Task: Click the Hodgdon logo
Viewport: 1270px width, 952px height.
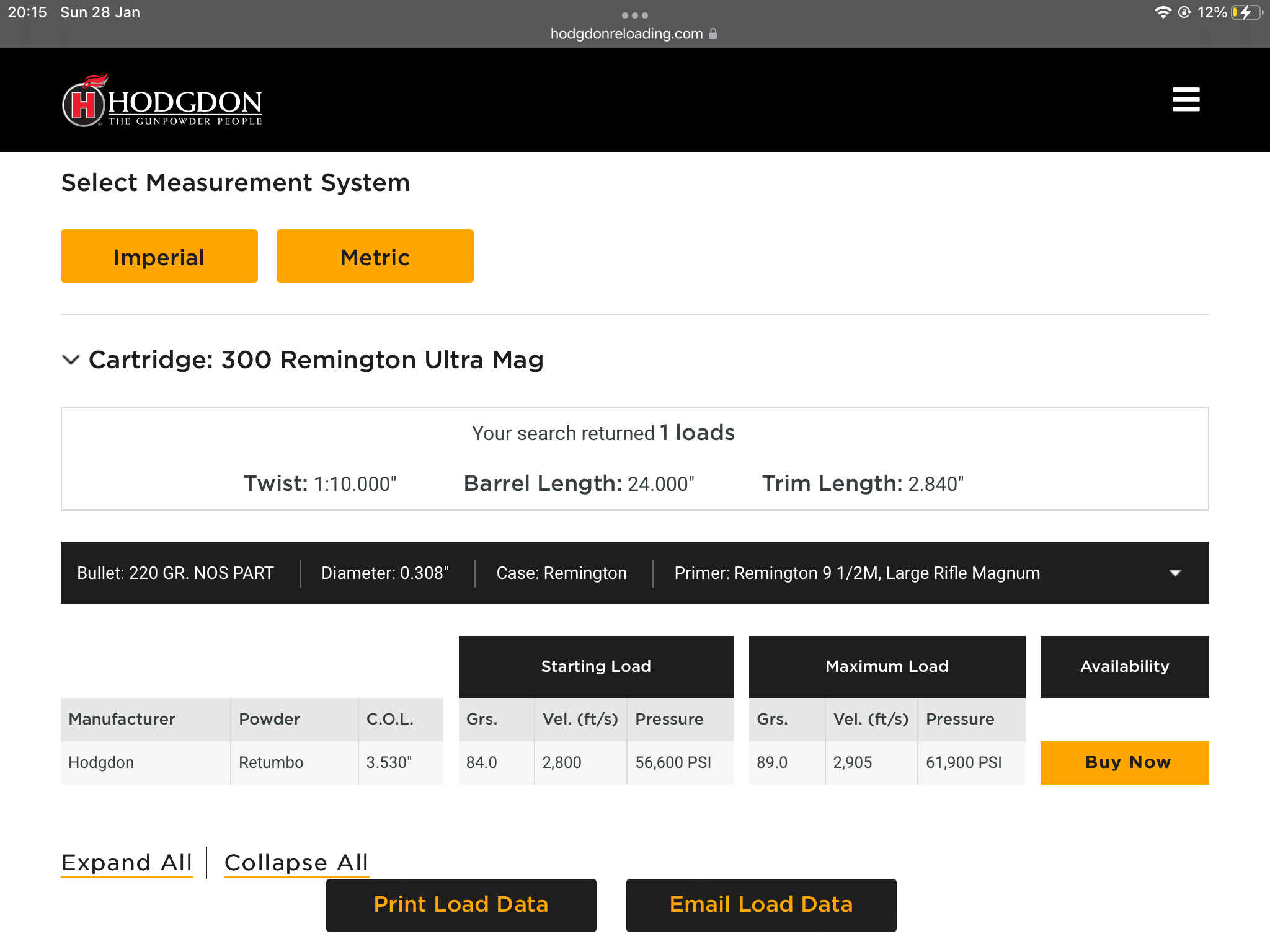Action: click(x=162, y=100)
